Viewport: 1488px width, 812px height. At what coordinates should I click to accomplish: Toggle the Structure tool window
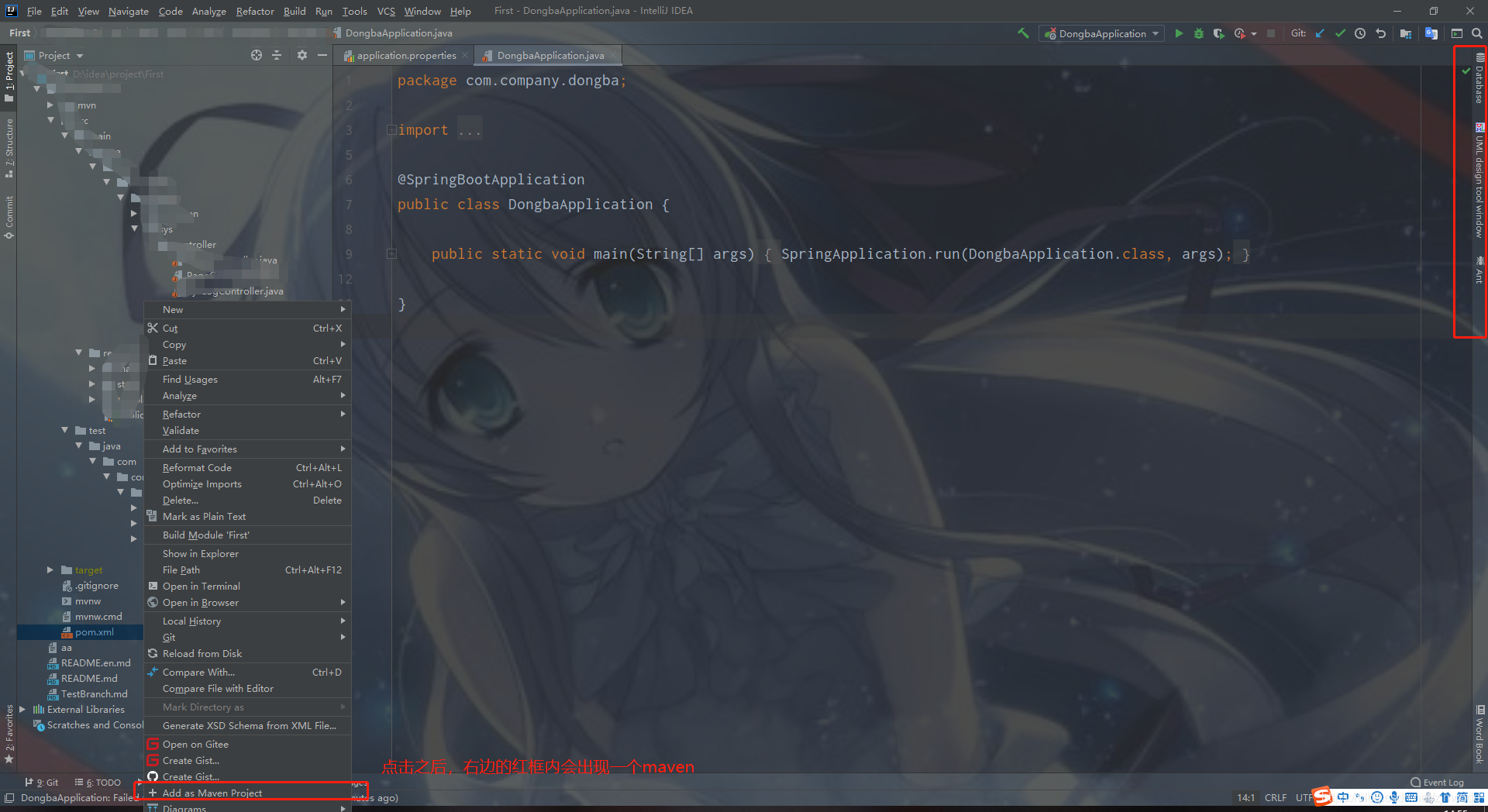9,148
